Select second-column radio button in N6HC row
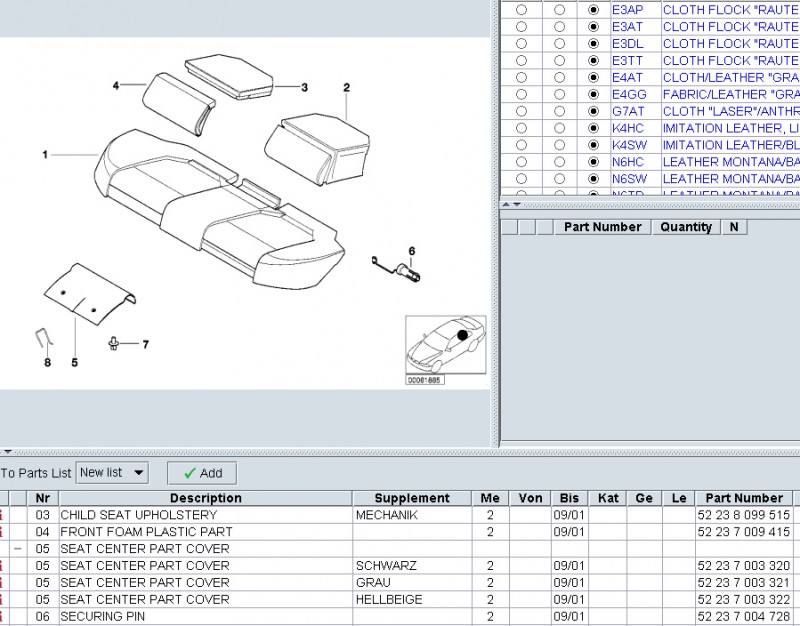Screen dimensions: 800x626 pos(560,162)
